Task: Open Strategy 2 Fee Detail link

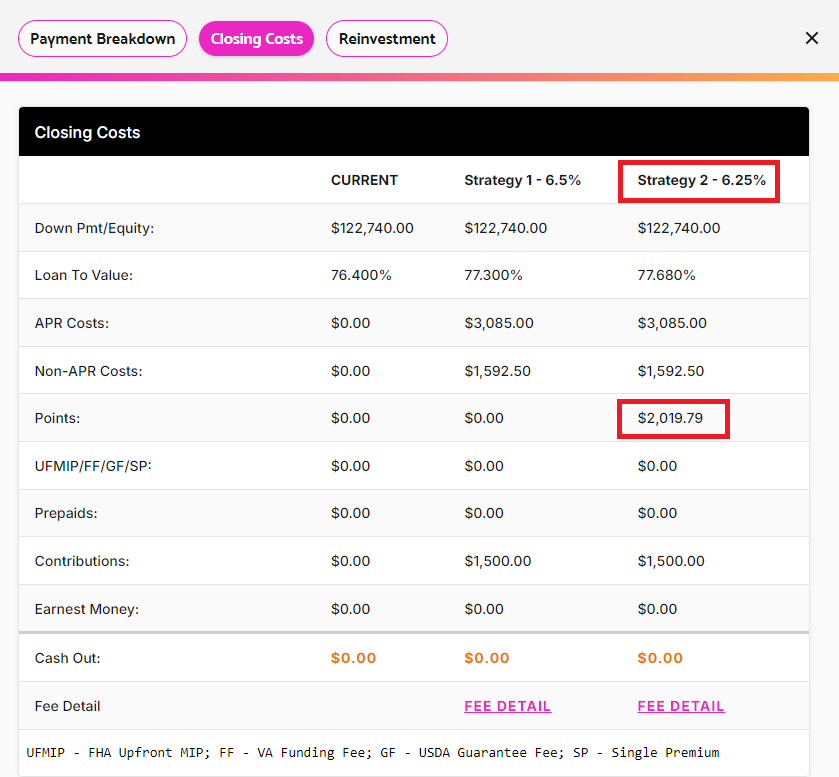Action: [681, 706]
